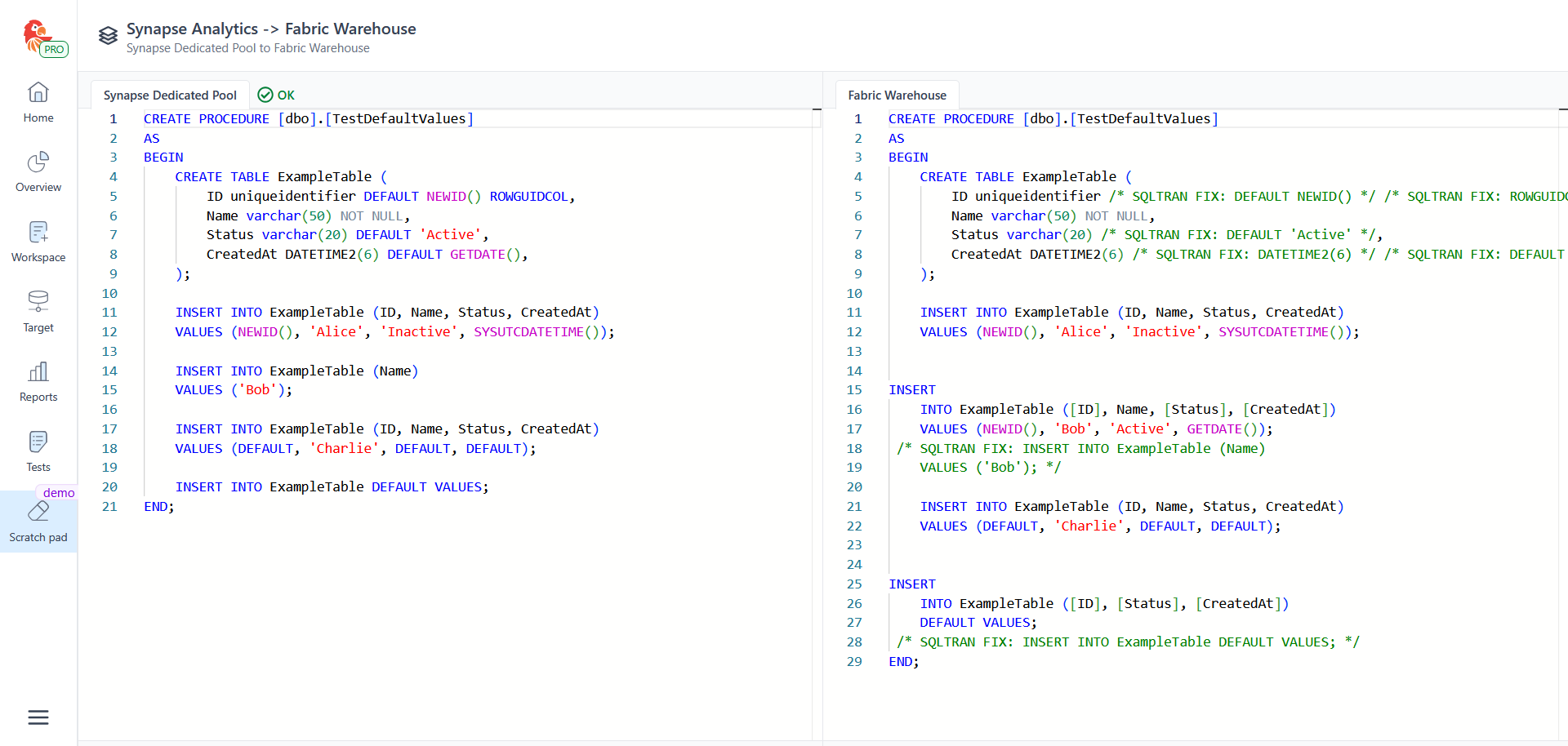Screen dimensions: 1568x746
Task: Click the Synapse Analytics -> Fabric Warehouse heading
Action: coord(271,29)
